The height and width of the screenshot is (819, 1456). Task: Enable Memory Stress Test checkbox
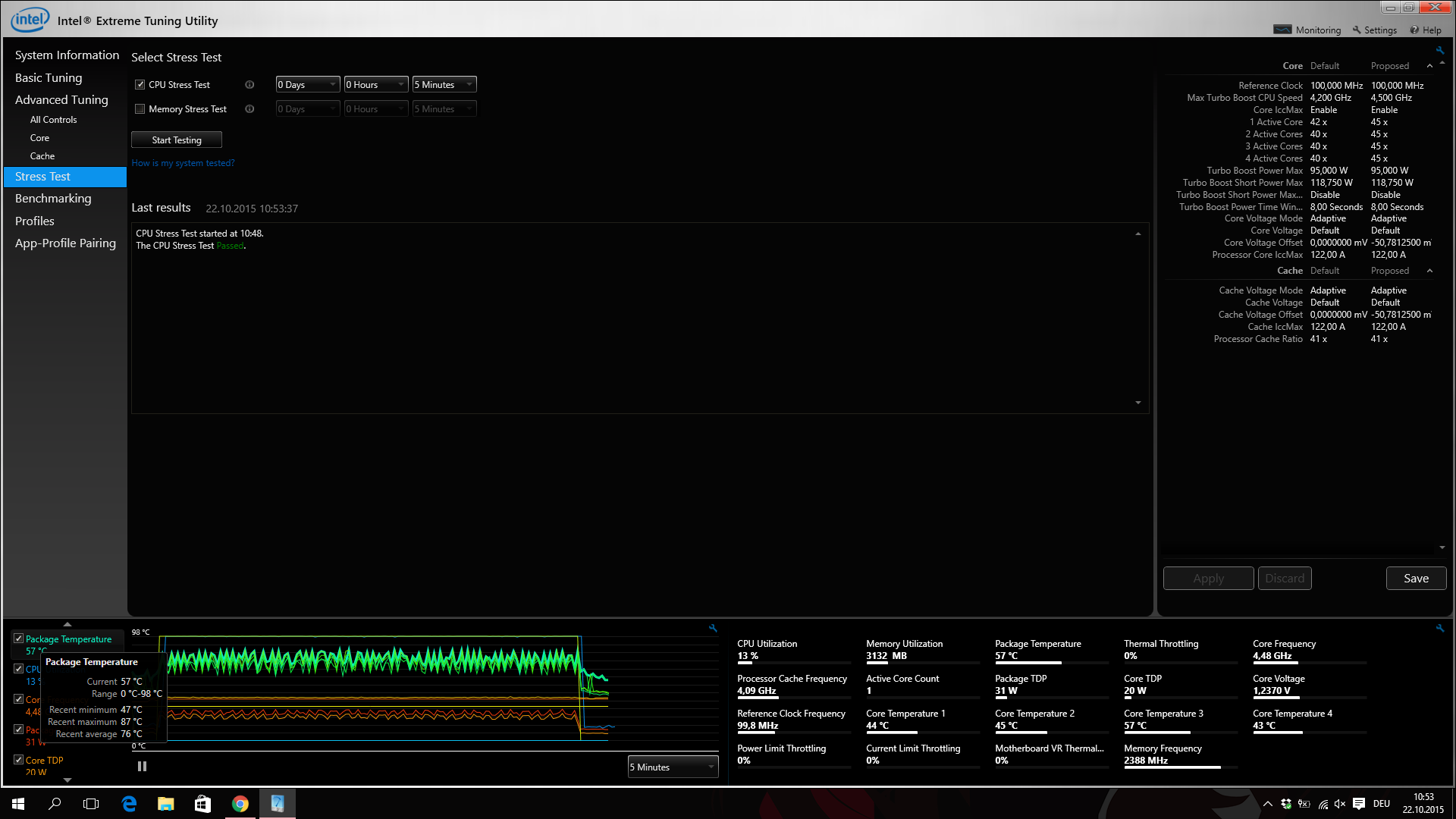point(140,109)
